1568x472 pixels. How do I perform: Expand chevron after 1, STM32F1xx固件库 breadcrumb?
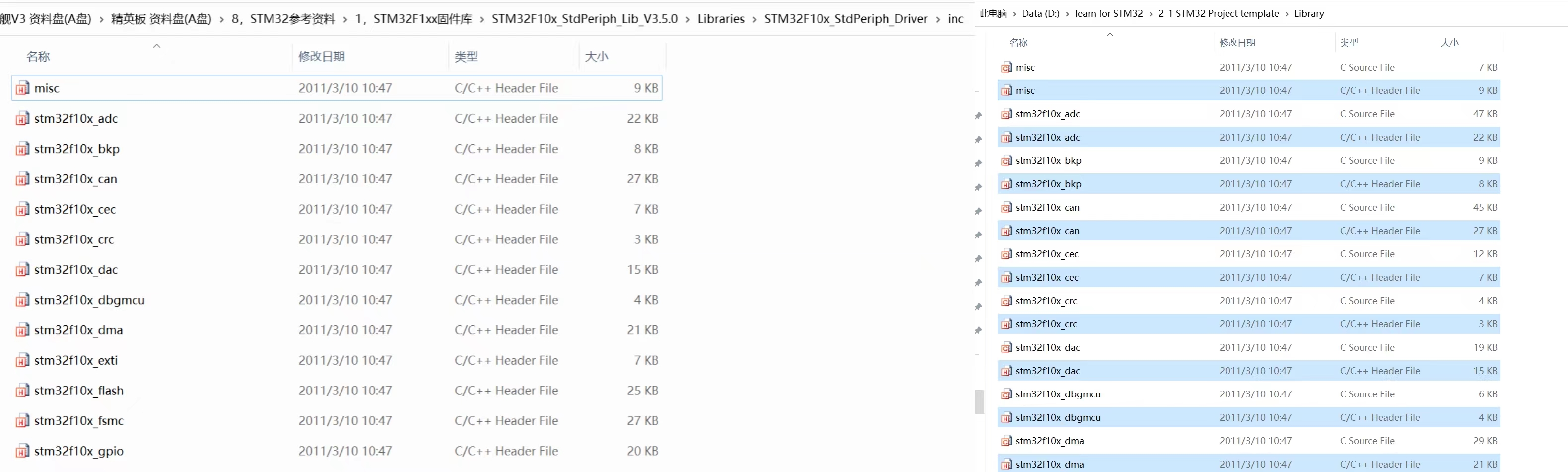tap(482, 19)
